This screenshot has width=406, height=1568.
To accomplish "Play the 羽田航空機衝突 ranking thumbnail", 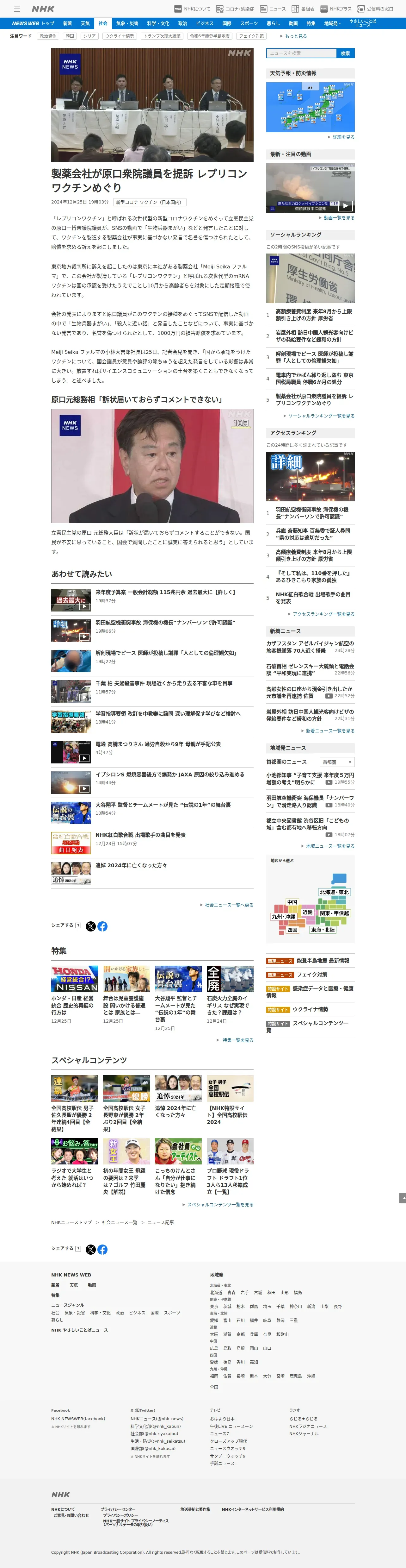I will click(x=311, y=477).
